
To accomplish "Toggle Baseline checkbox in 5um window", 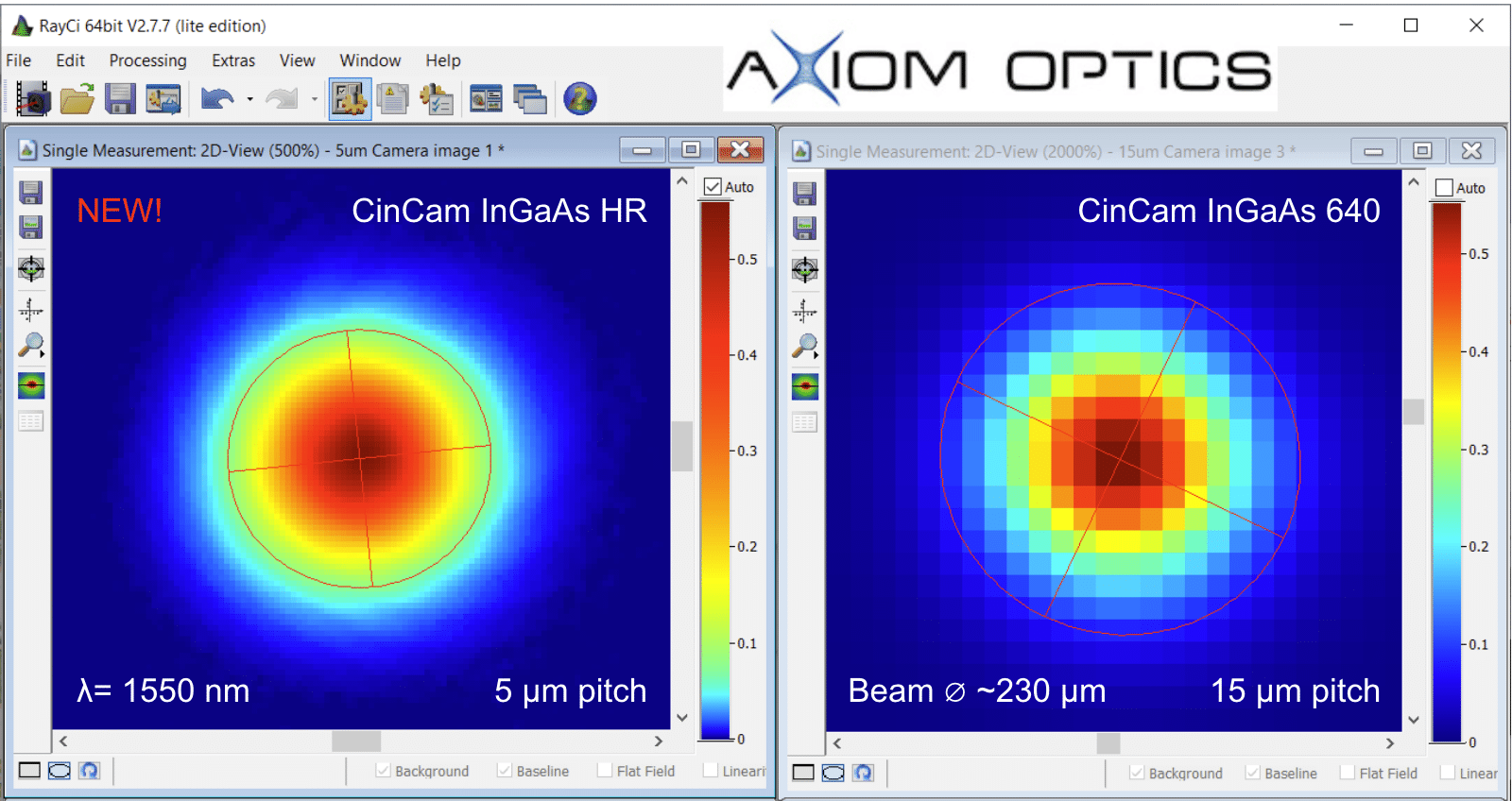I will click(505, 771).
